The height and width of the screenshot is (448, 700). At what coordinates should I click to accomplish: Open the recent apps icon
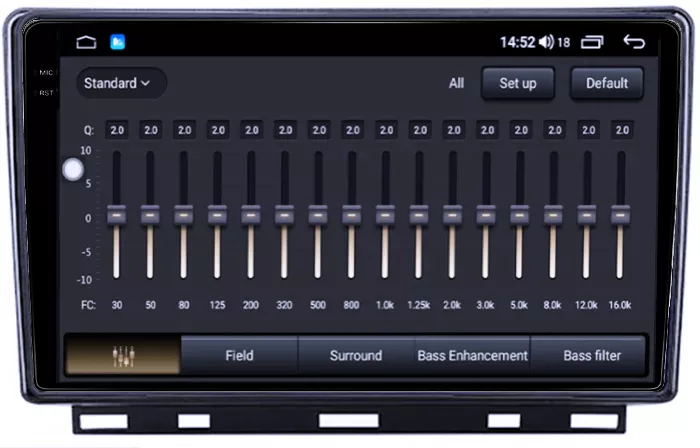pyautogui.click(x=592, y=42)
